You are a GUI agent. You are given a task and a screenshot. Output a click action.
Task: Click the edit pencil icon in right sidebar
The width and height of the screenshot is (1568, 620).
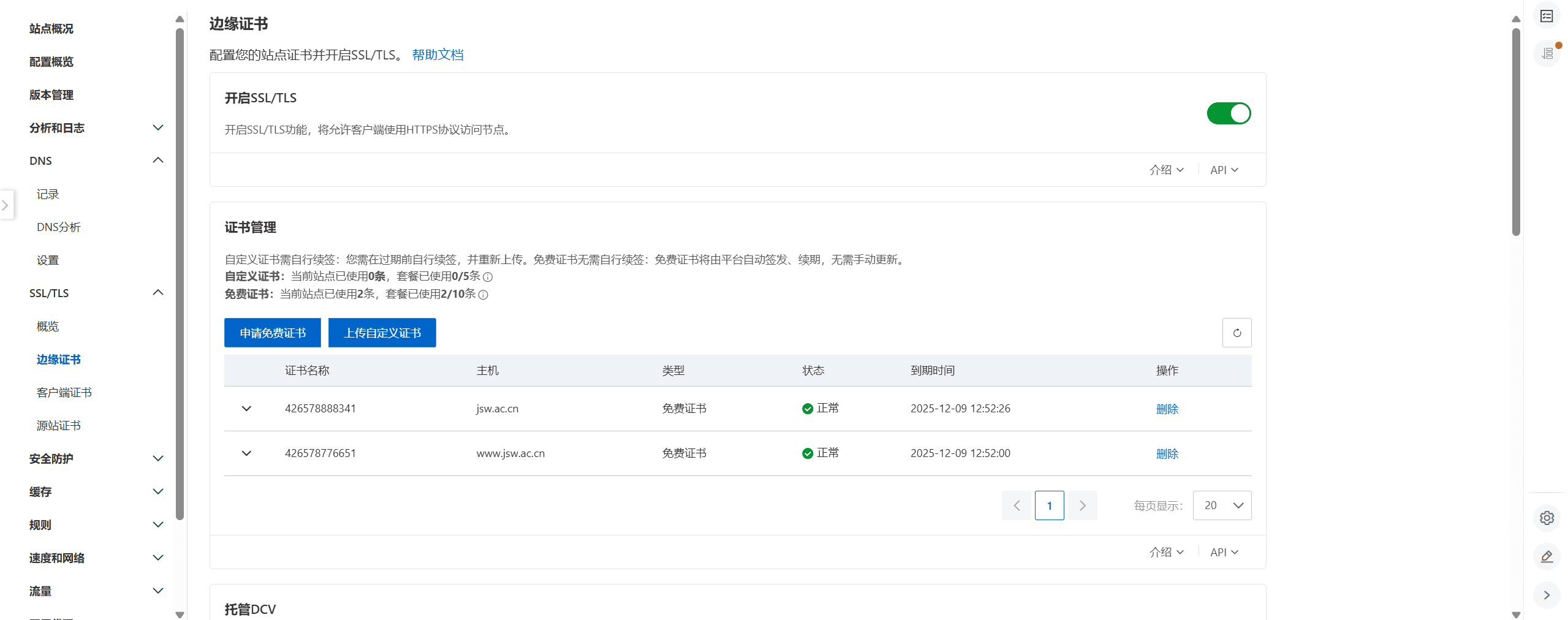1547,556
